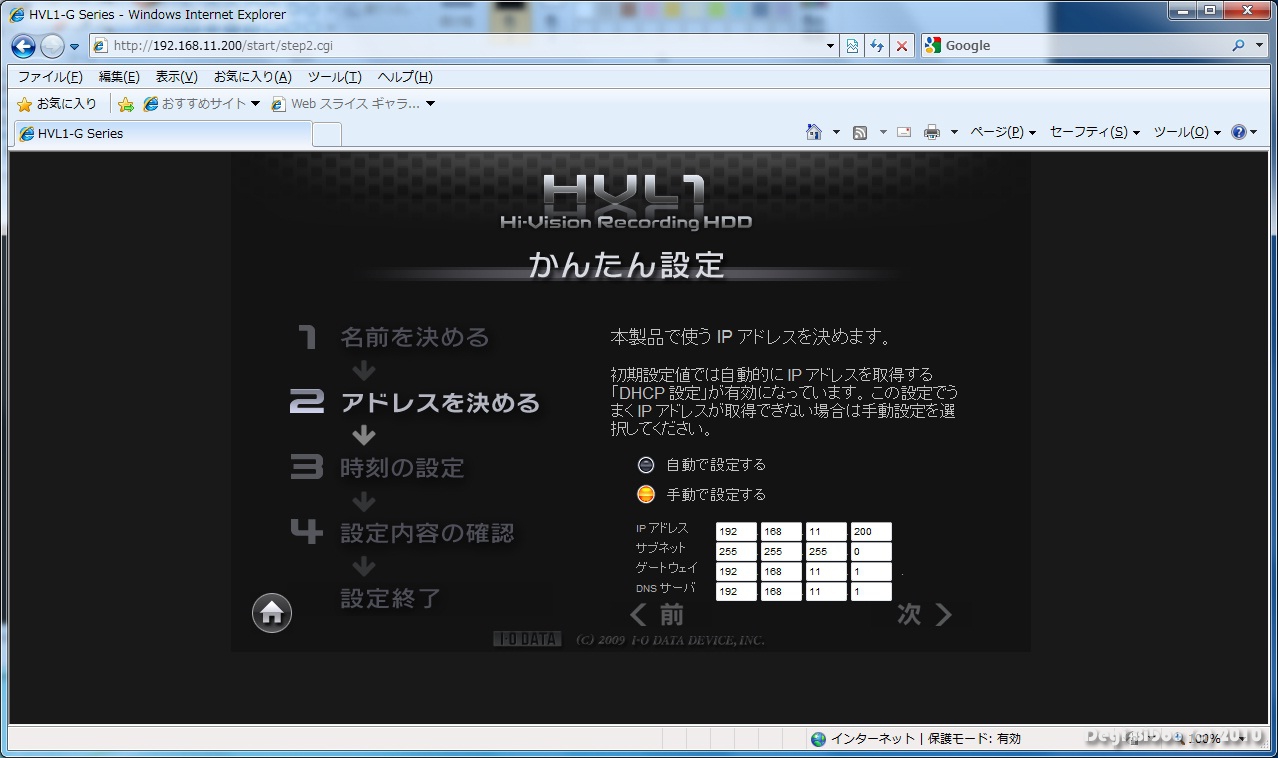This screenshot has height=758, width=1278.
Task: Open a new tab with the blank tab button
Action: [x=327, y=133]
